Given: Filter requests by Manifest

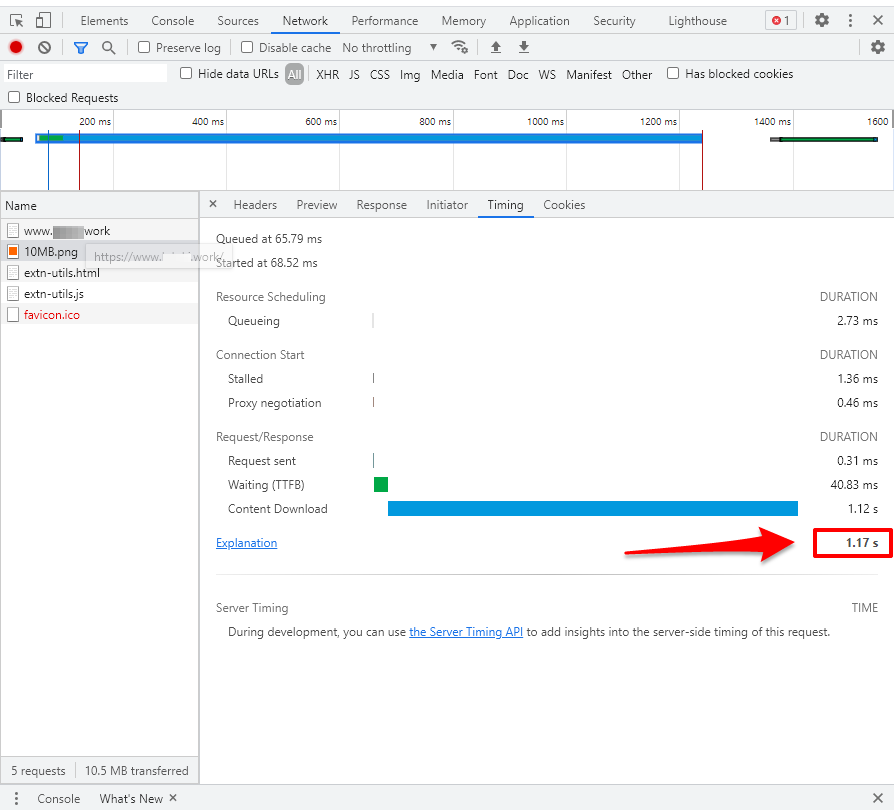Looking at the screenshot, I should (588, 75).
